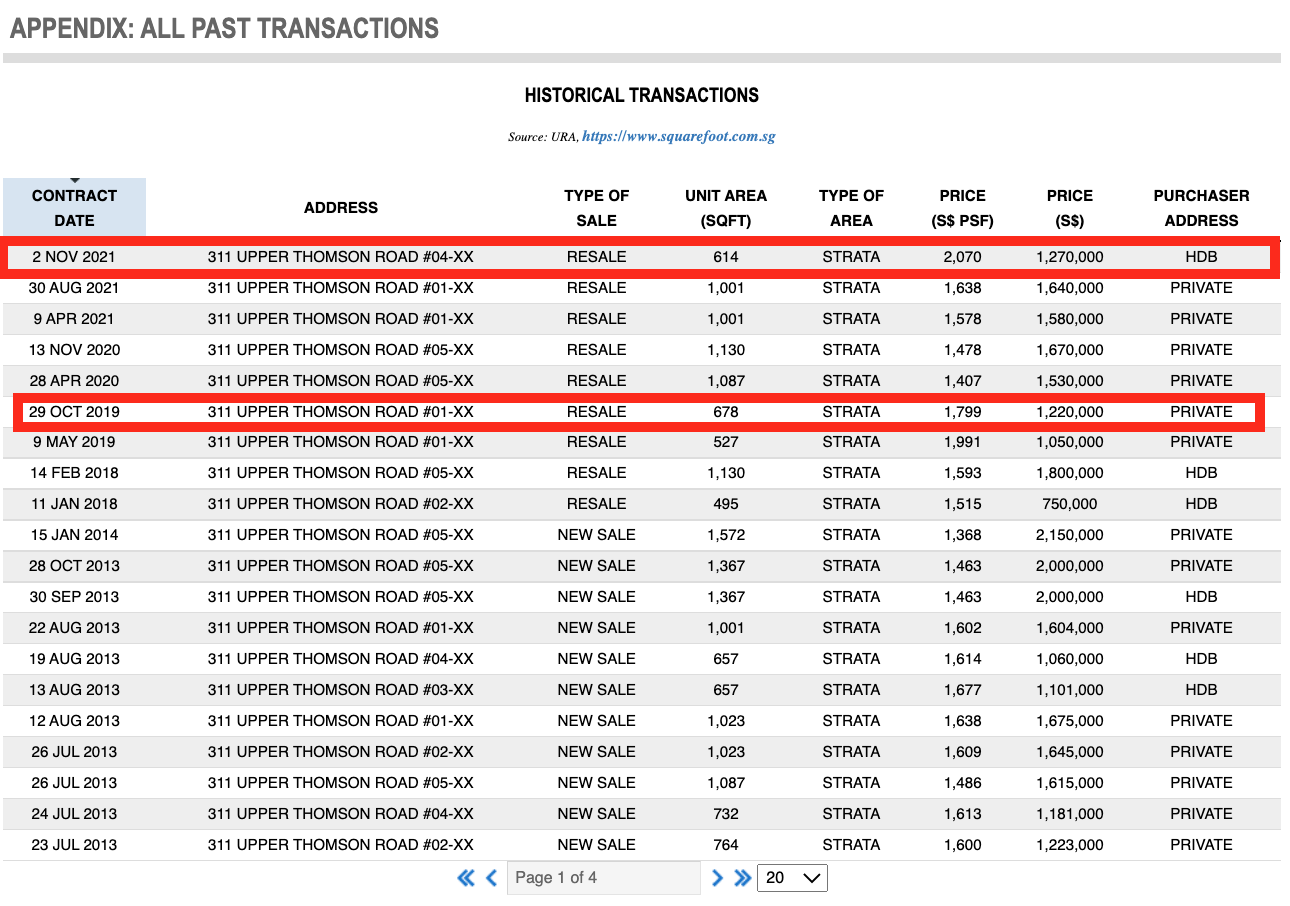Select the 23 JUL 2013 date cell
The width and height of the screenshot is (1290, 906).
[x=74, y=845]
